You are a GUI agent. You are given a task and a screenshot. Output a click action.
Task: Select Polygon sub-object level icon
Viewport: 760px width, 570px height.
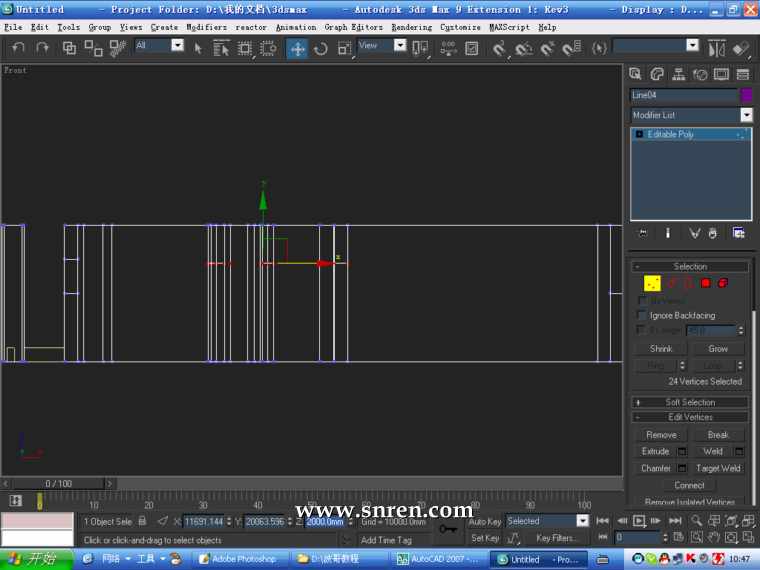(x=706, y=283)
